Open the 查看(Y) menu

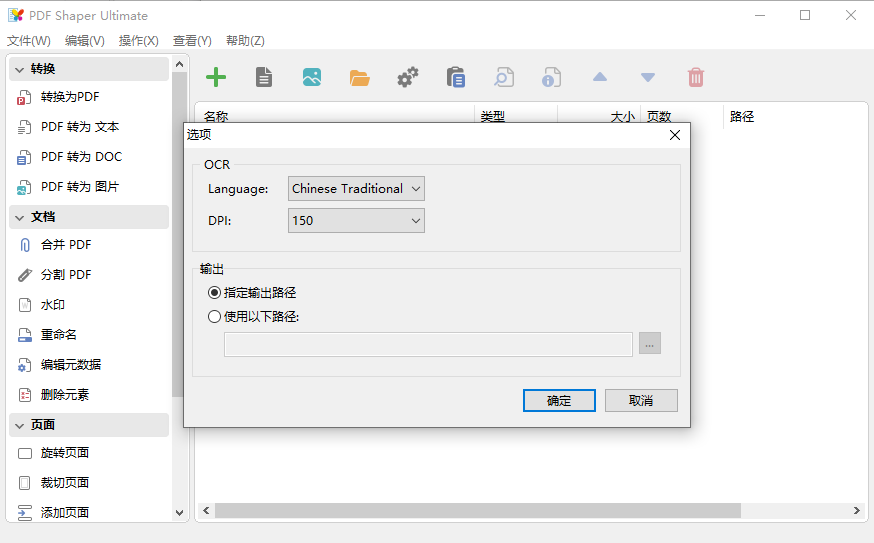[x=192, y=41]
